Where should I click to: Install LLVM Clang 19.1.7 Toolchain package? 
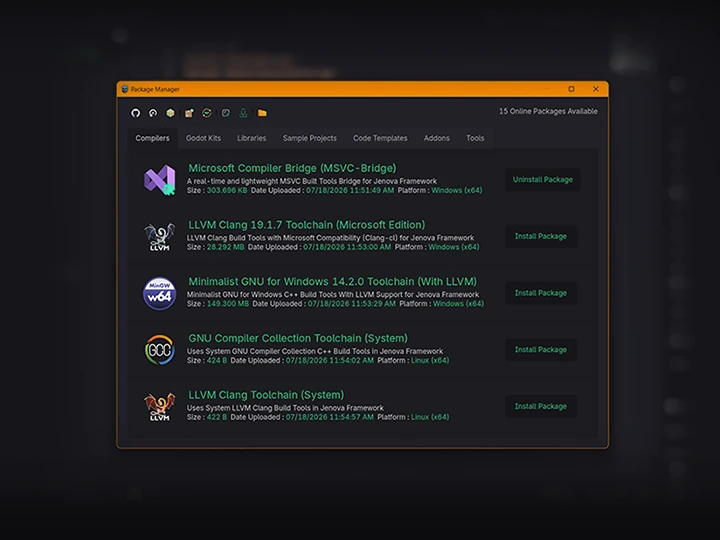541,236
